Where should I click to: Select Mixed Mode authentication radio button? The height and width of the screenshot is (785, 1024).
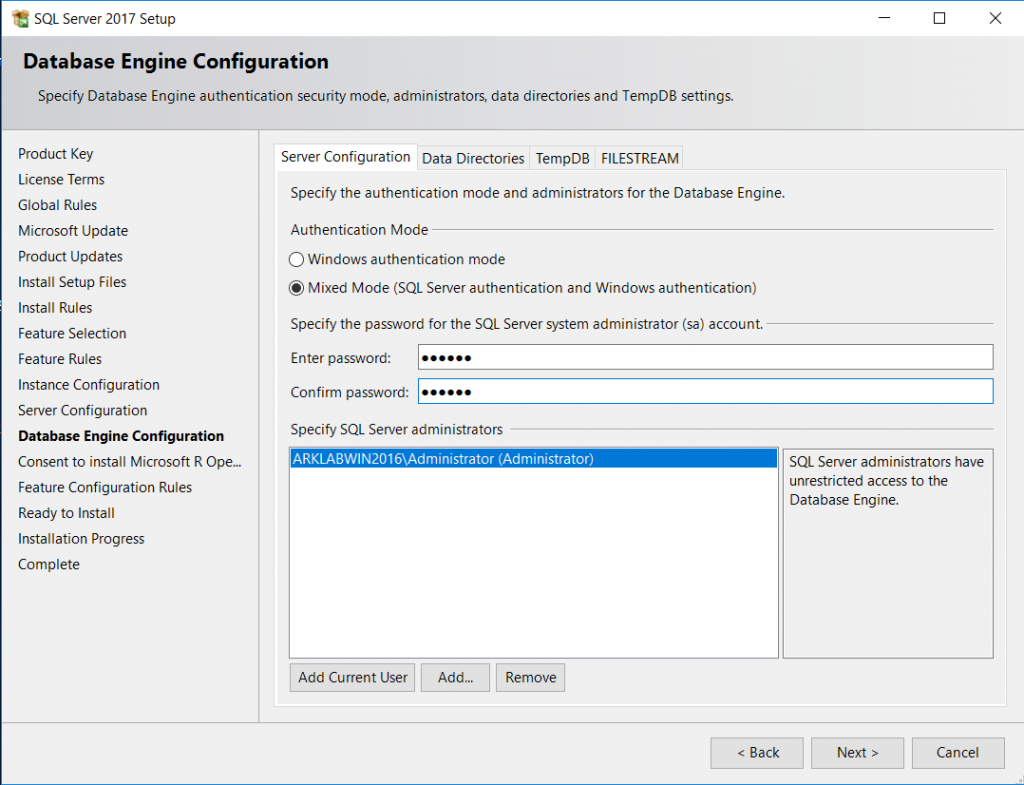point(296,288)
